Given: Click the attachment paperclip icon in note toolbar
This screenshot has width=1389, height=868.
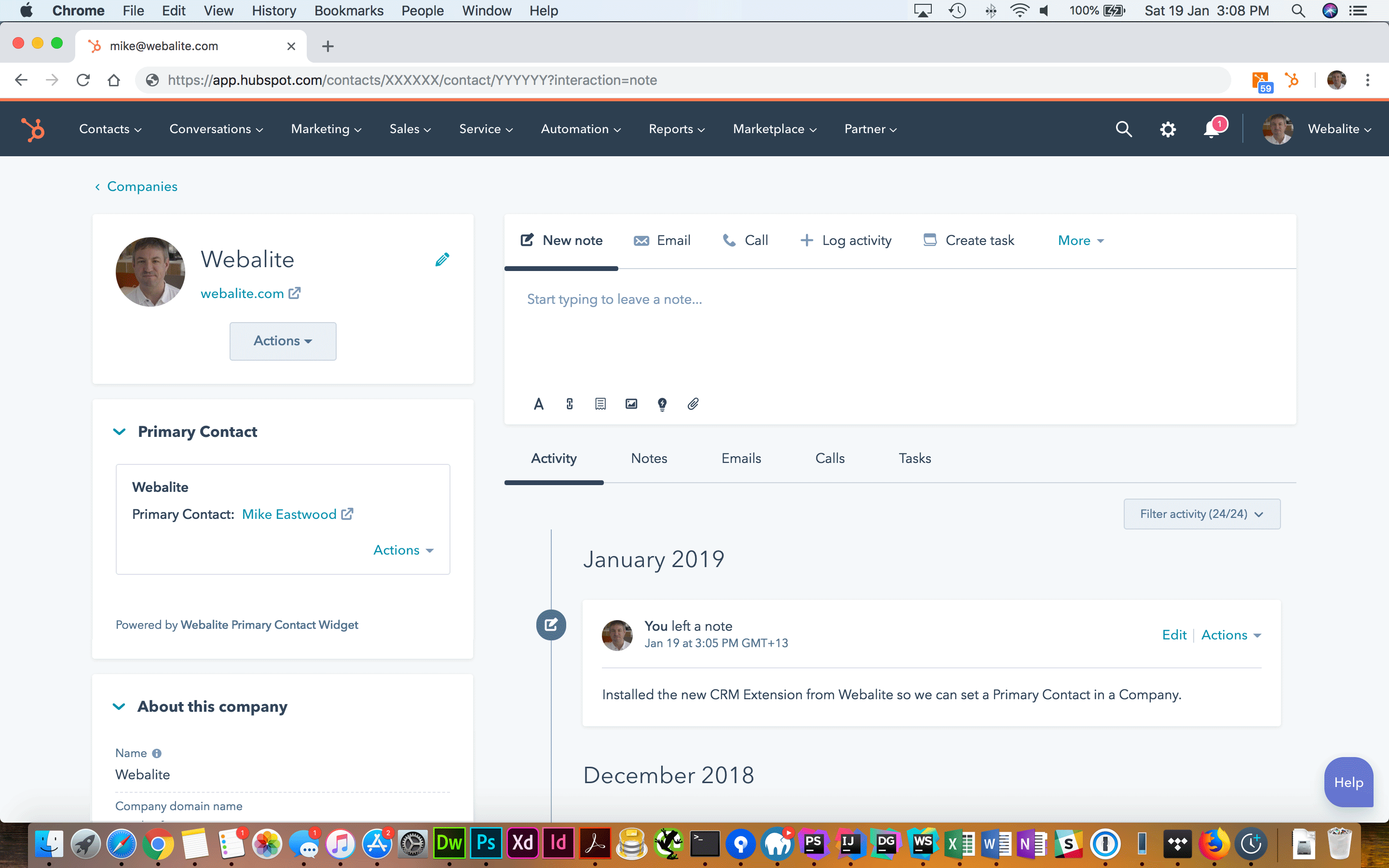Looking at the screenshot, I should 693,404.
